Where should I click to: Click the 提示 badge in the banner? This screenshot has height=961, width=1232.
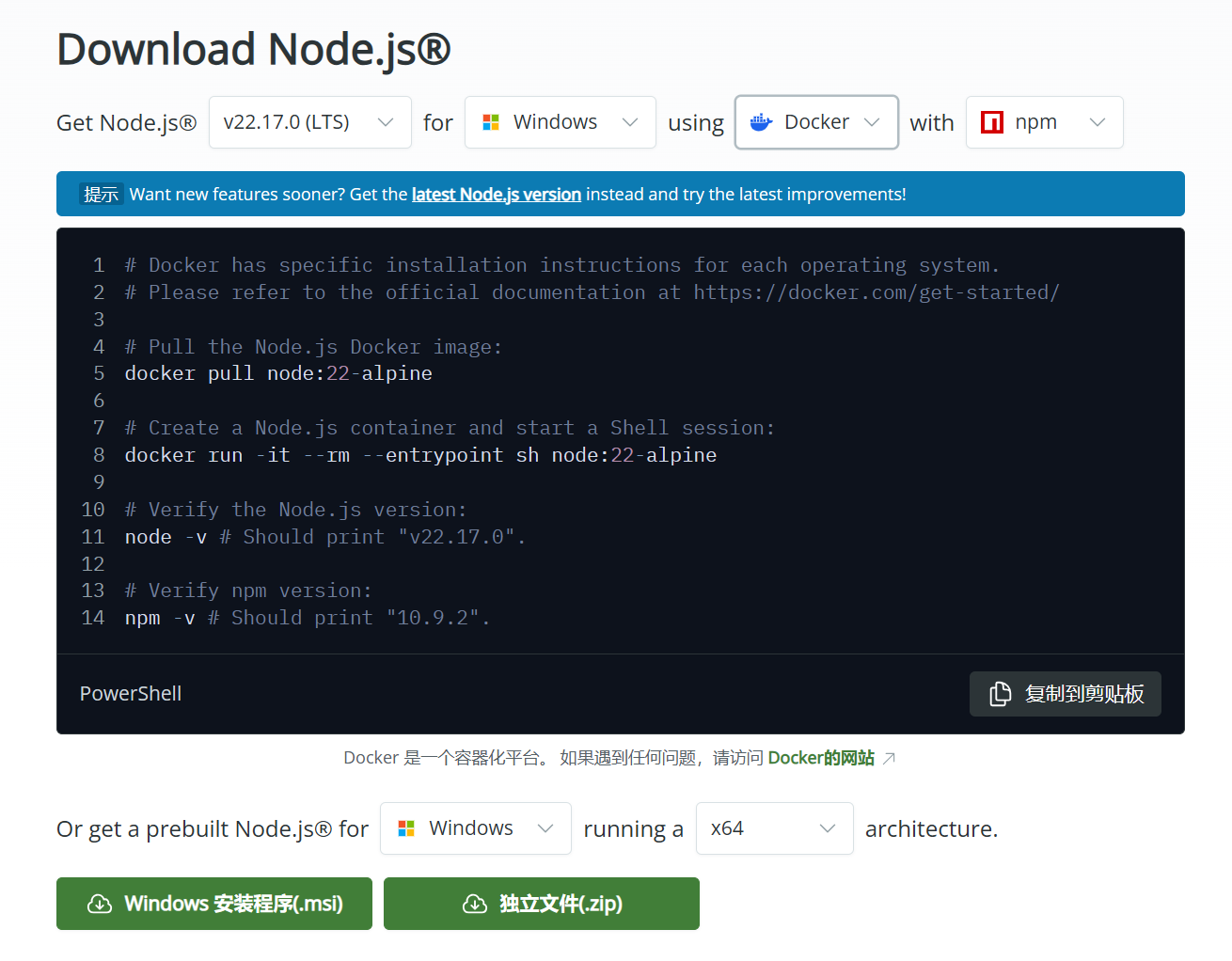click(101, 194)
